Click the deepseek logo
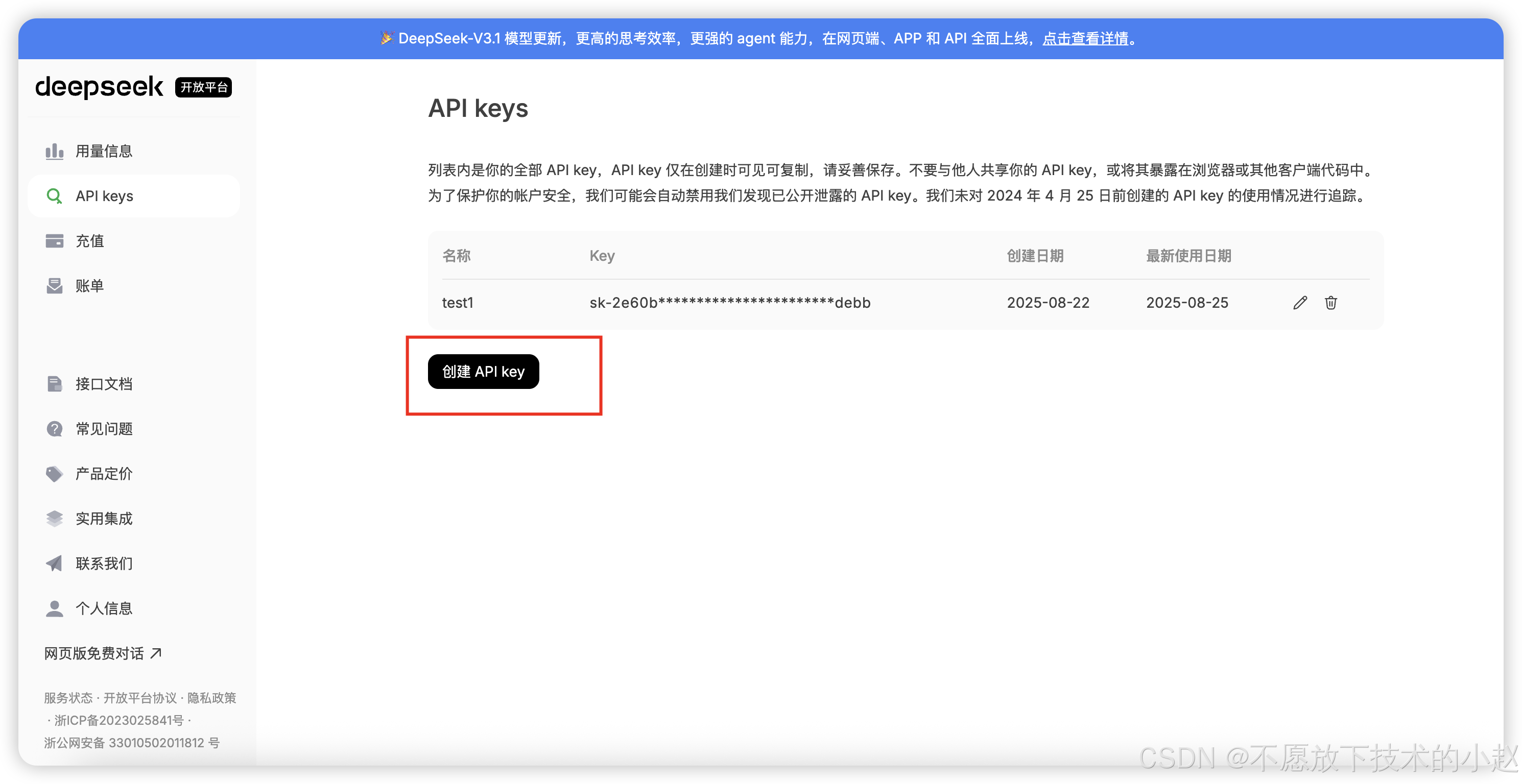The width and height of the screenshot is (1522, 784). [x=99, y=87]
